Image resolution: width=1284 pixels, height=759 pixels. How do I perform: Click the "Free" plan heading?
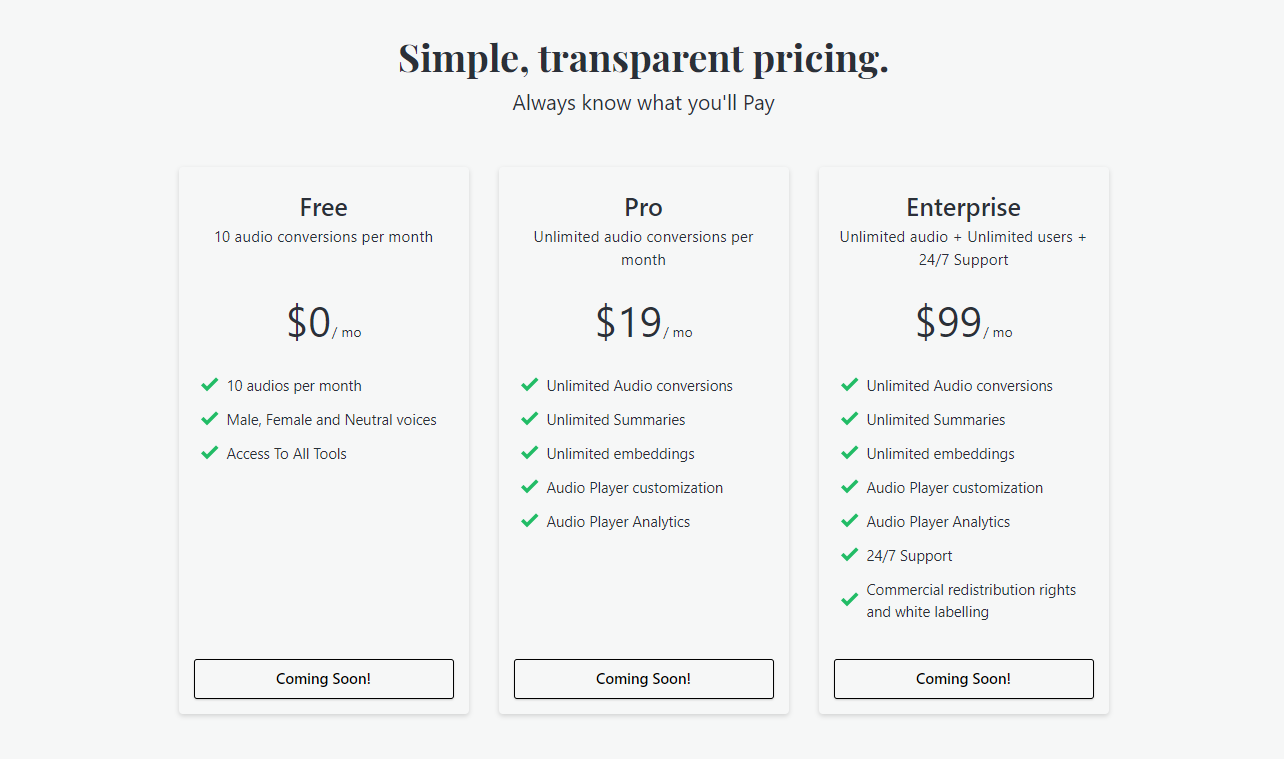pyautogui.click(x=323, y=207)
